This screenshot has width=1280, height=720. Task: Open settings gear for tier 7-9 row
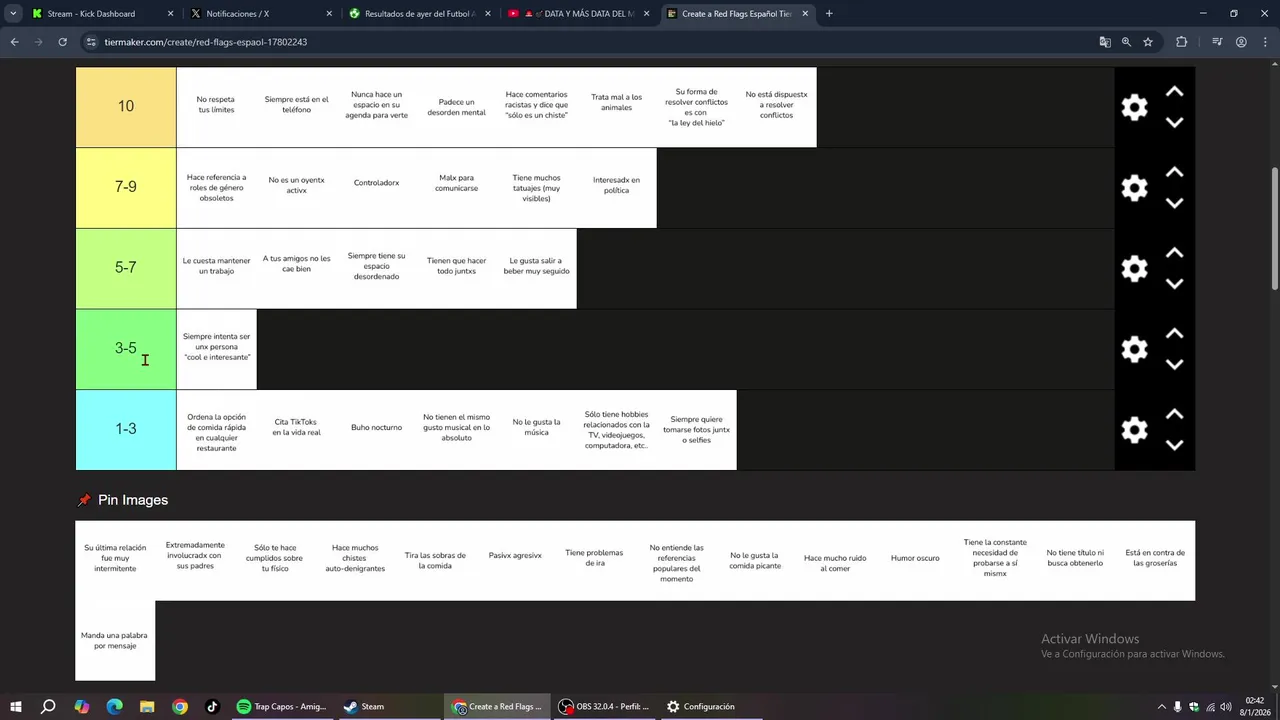[1134, 188]
